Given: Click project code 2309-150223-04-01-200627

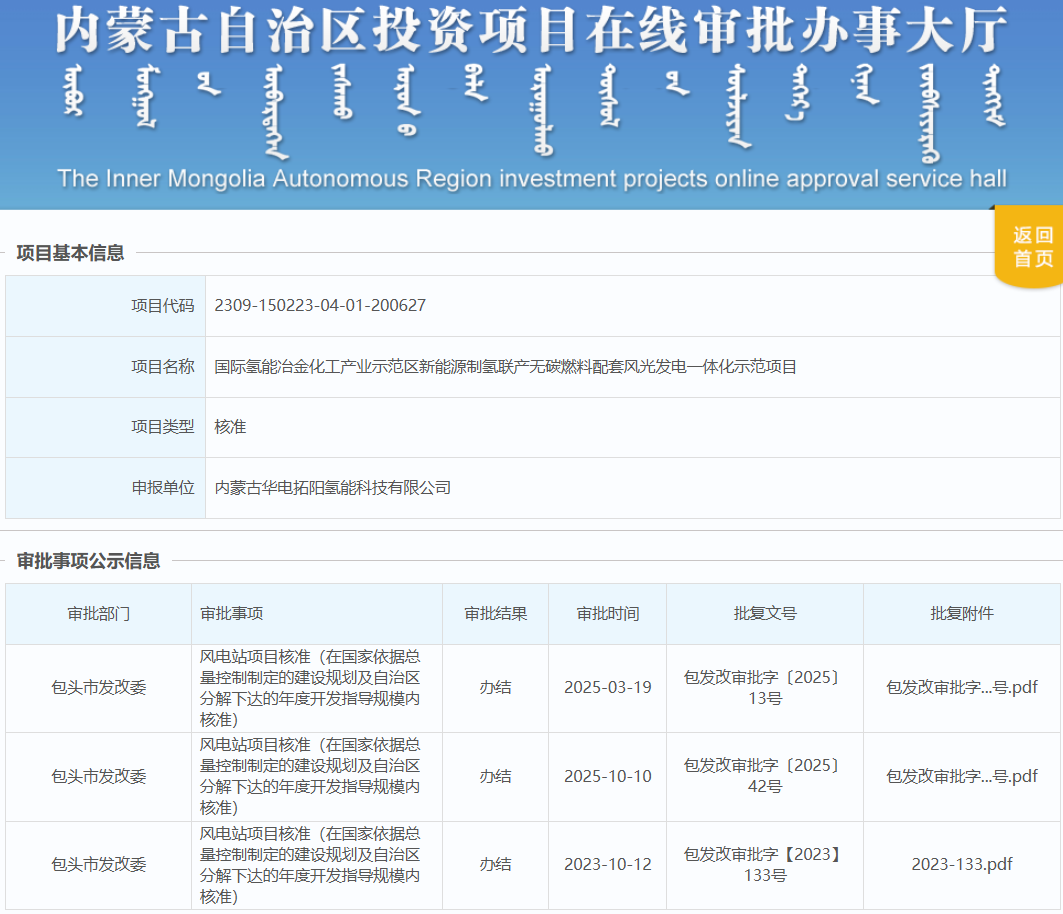Looking at the screenshot, I should [320, 306].
